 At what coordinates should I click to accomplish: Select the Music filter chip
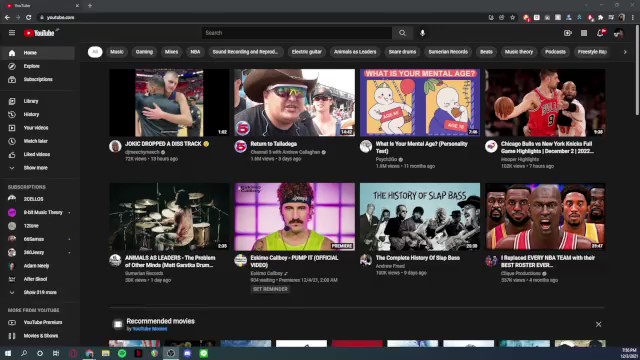click(x=116, y=52)
